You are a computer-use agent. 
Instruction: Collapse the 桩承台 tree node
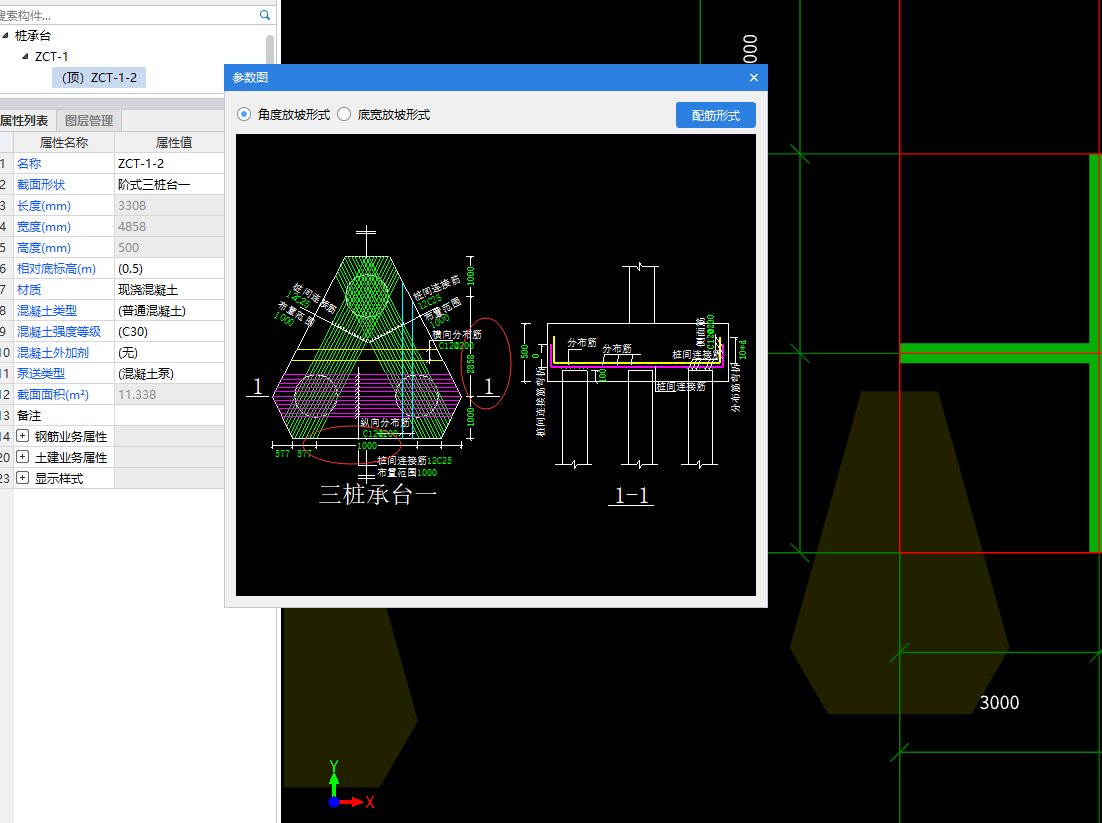pyautogui.click(x=6, y=35)
